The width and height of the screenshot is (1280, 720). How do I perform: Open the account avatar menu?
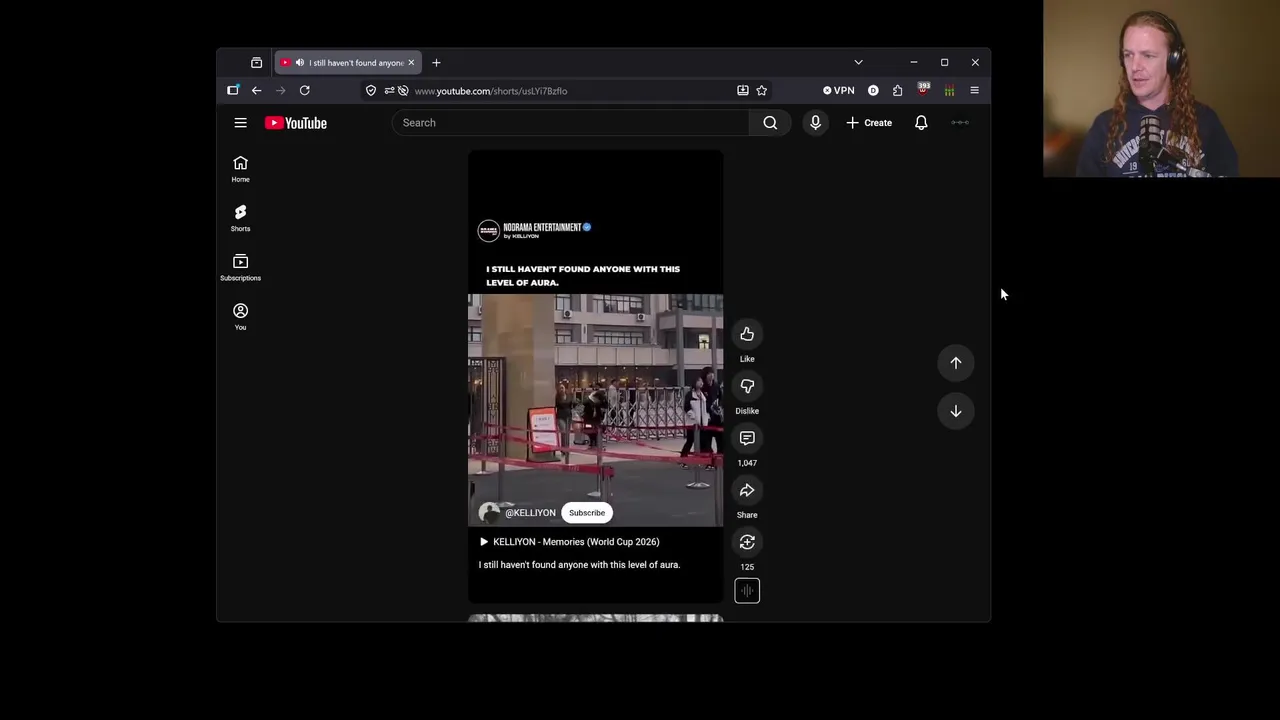pyautogui.click(x=960, y=123)
